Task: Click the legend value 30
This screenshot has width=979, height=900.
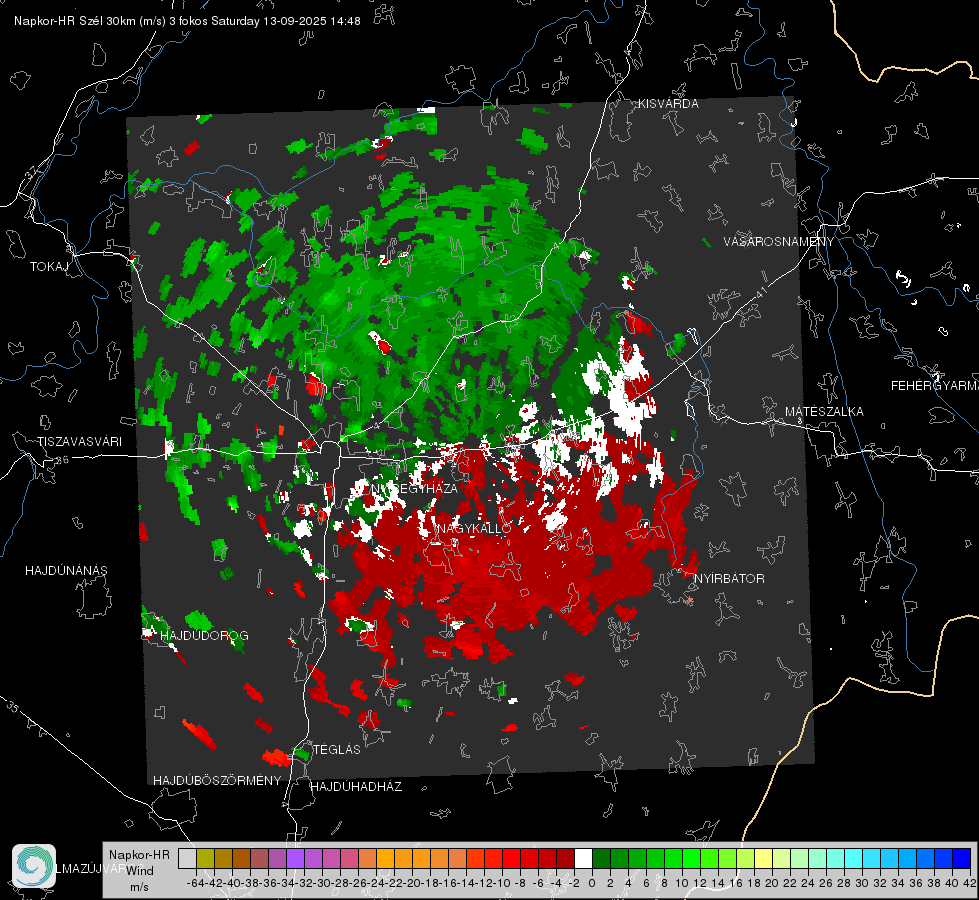Action: click(862, 883)
